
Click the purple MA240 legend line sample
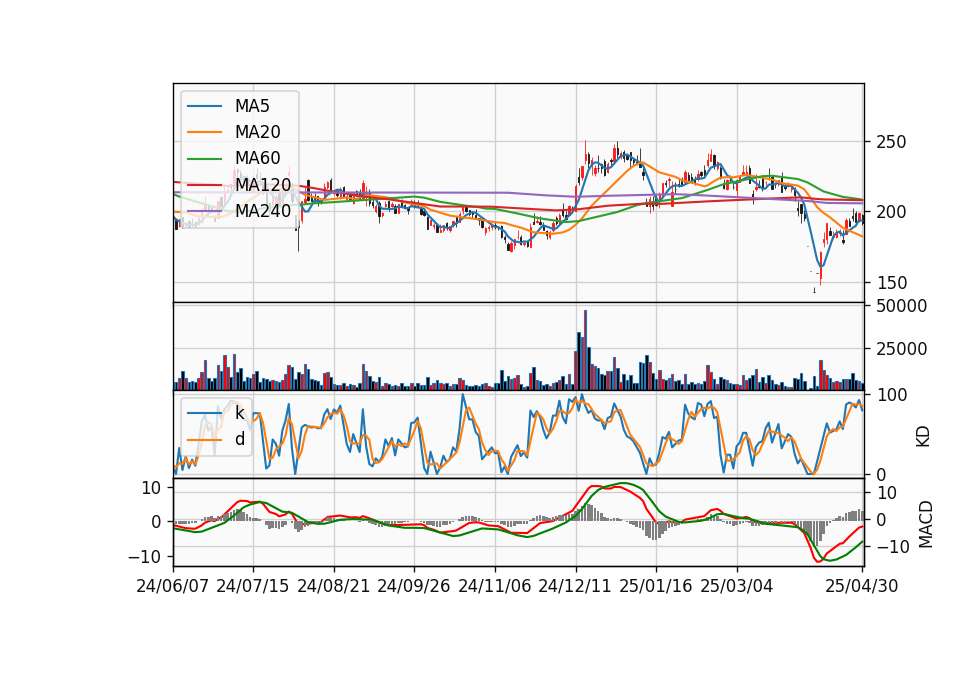(204, 211)
